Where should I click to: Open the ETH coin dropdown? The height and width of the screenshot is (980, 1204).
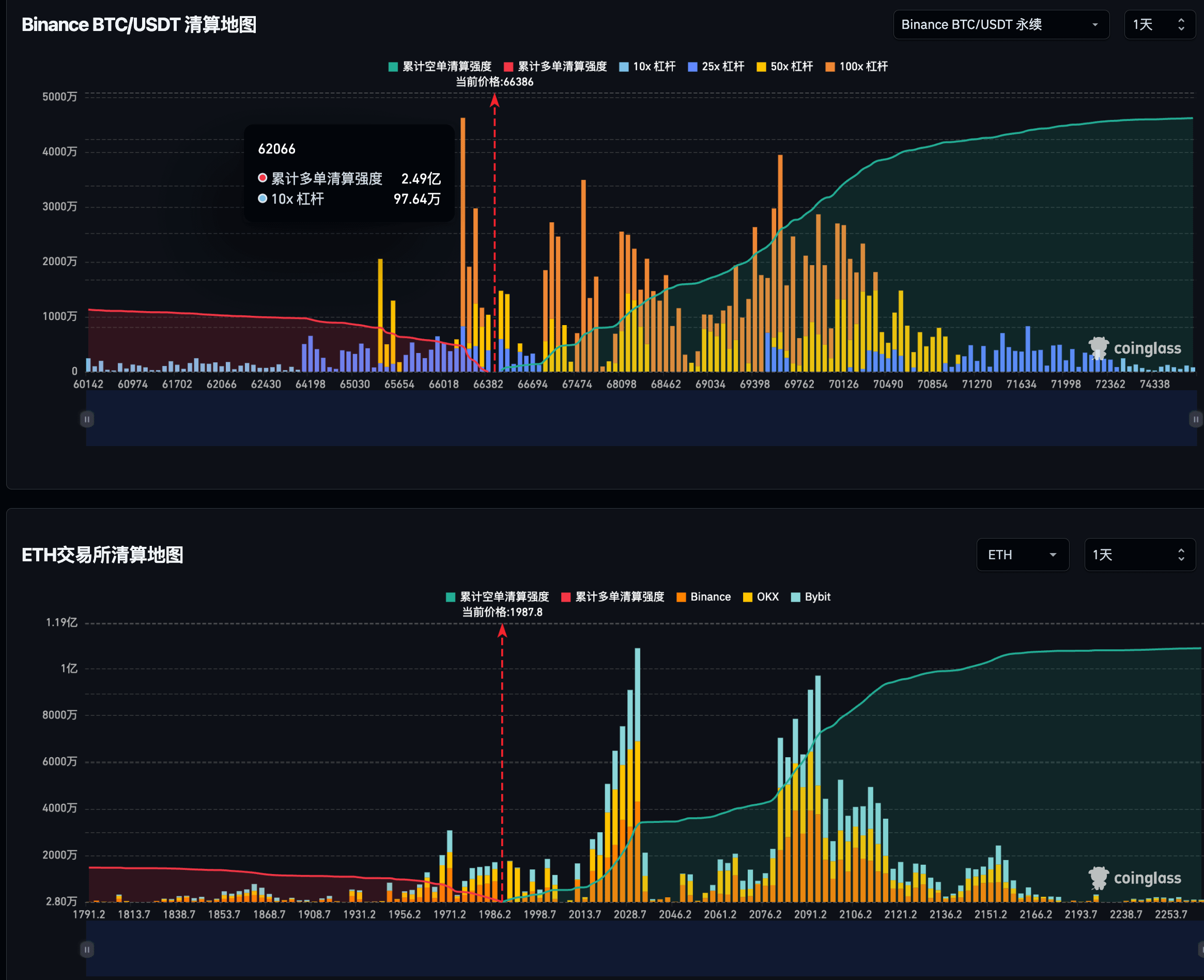(1022, 555)
